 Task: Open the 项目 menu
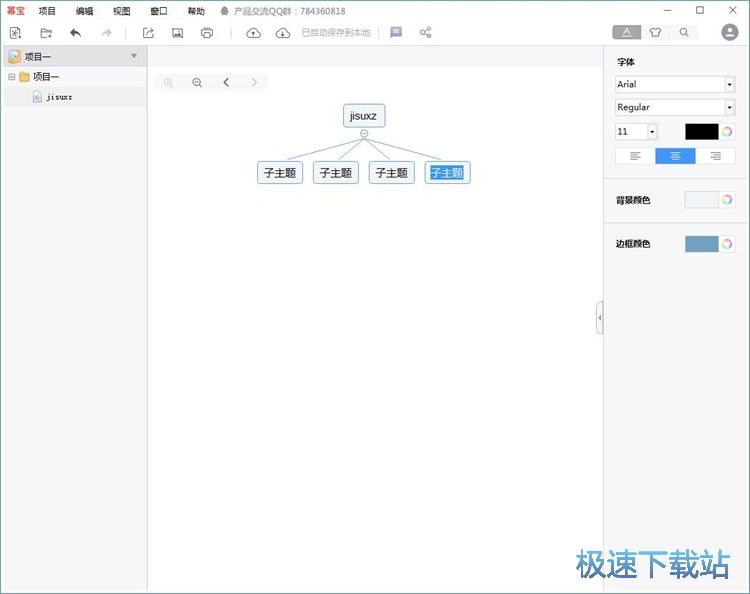(x=47, y=11)
